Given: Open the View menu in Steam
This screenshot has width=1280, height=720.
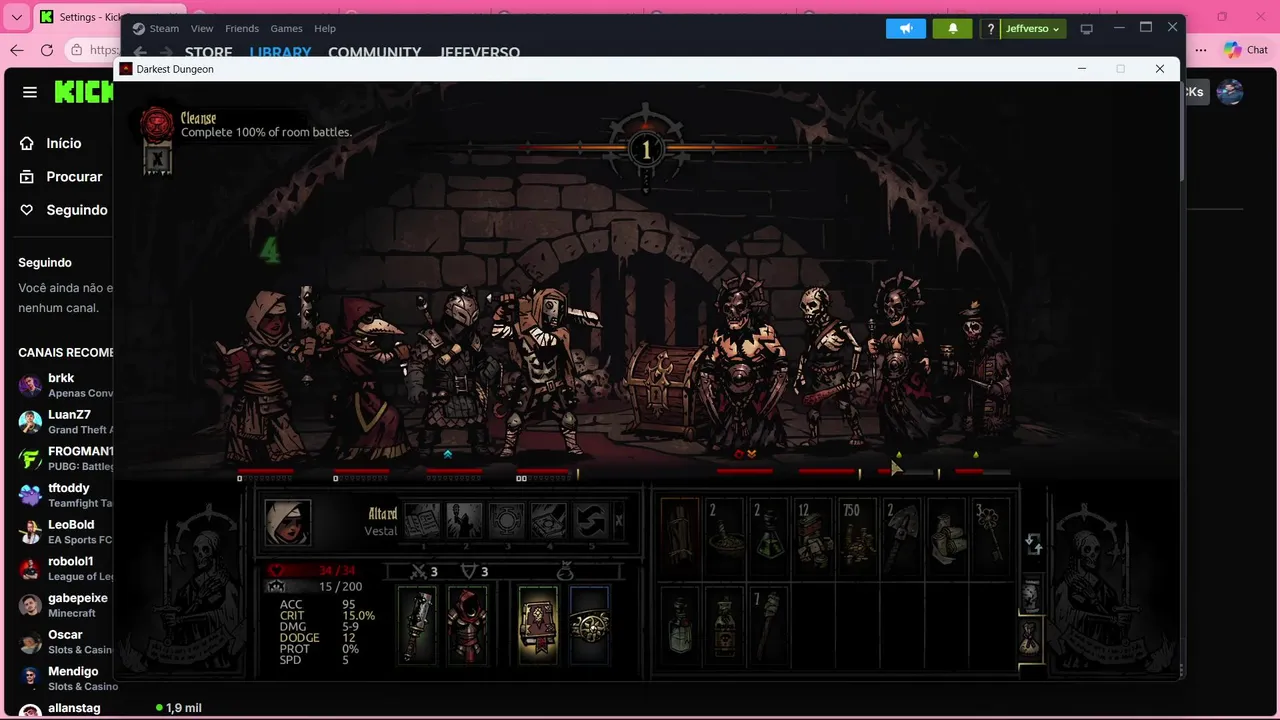Looking at the screenshot, I should tap(202, 29).
